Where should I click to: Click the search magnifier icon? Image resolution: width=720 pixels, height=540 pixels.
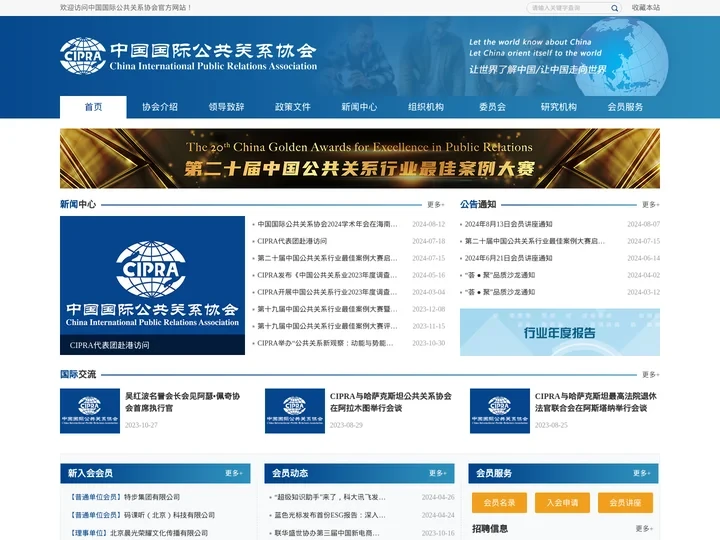(614, 8)
